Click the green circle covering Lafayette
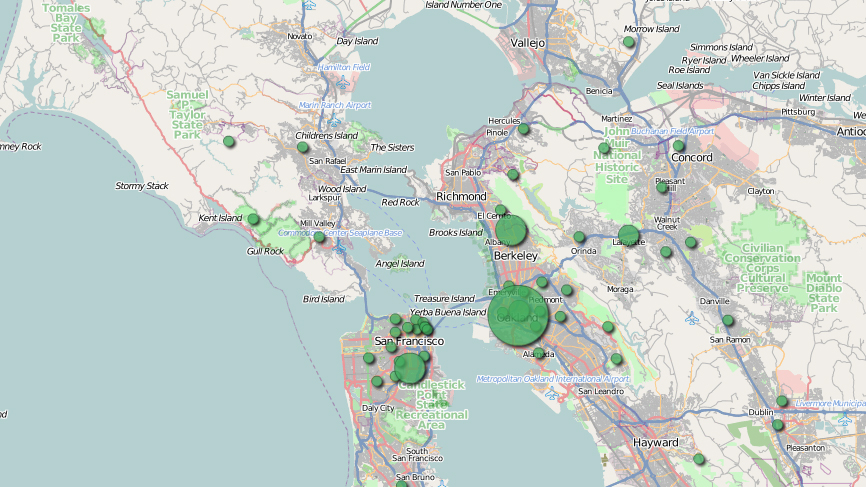Image resolution: width=866 pixels, height=487 pixels. 628,235
